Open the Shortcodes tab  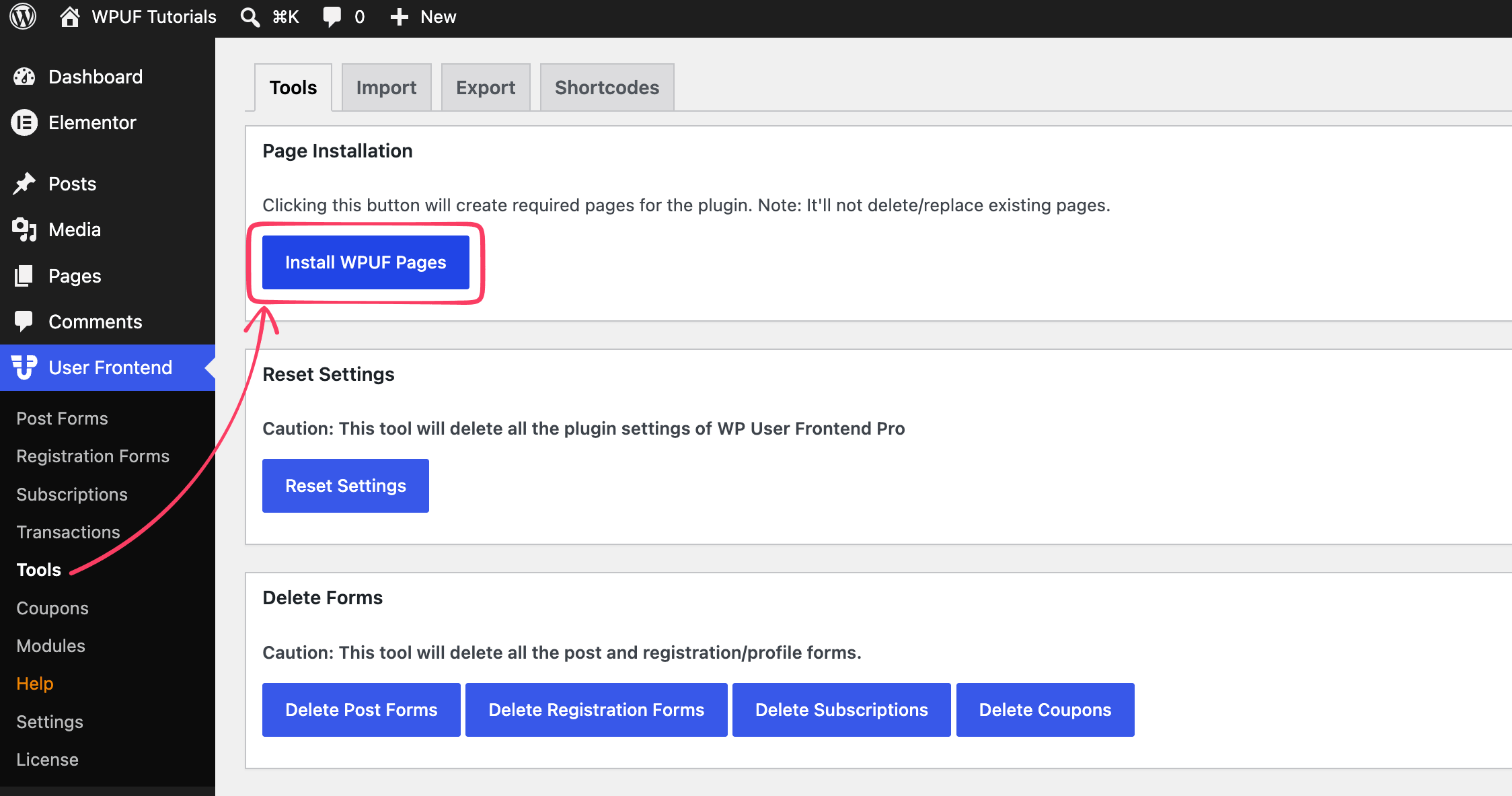(607, 87)
